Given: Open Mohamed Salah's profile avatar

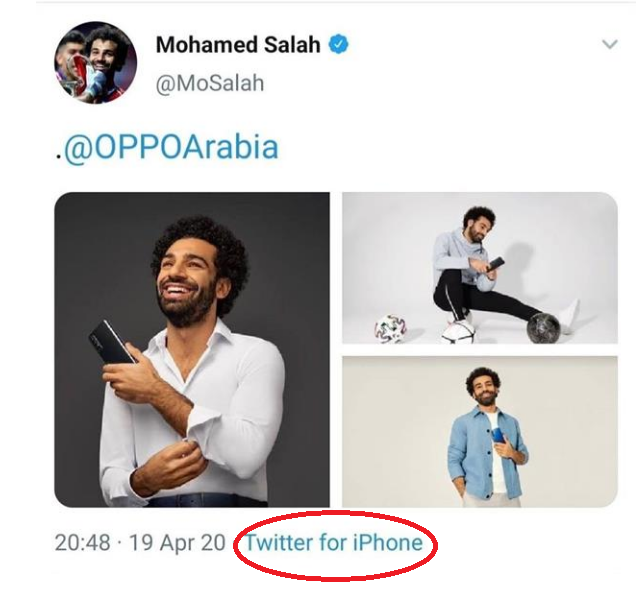Looking at the screenshot, I should tap(95, 63).
